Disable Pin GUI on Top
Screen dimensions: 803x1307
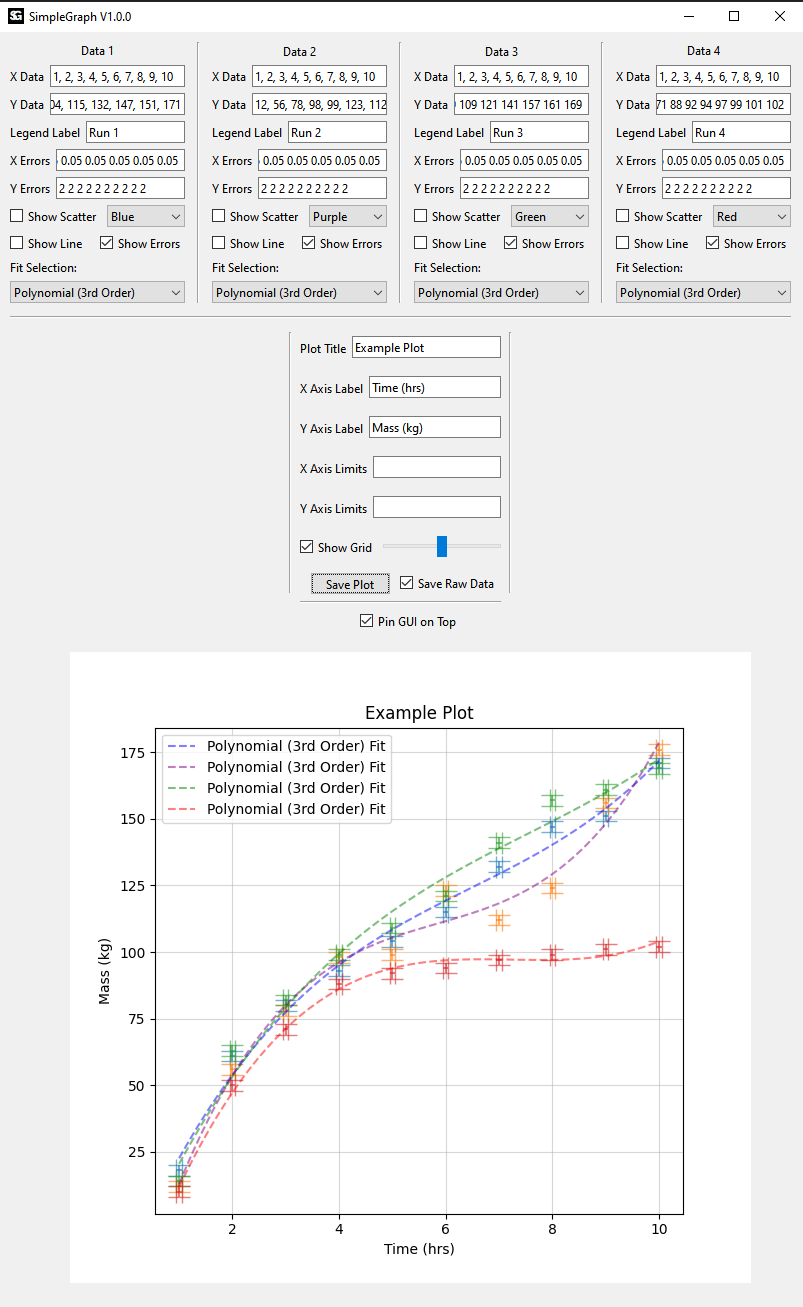(366, 621)
